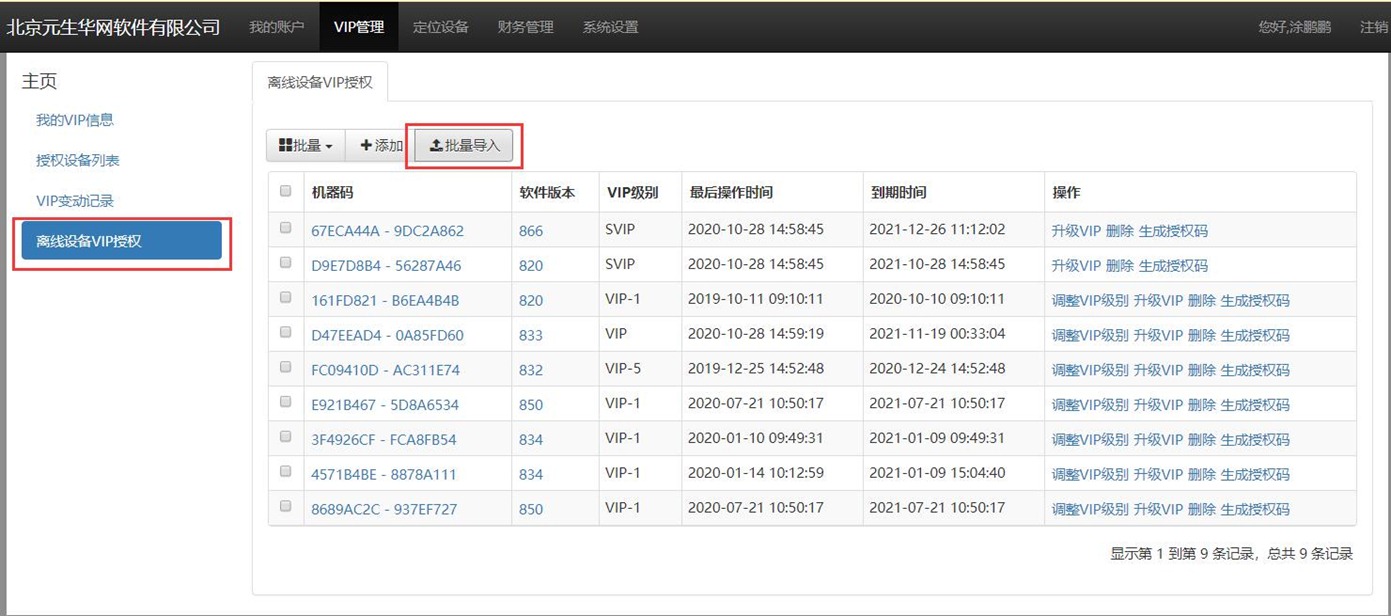Screen dimensions: 1391x616
Task: Sort by the 到期时间 column header
Action: (898, 192)
